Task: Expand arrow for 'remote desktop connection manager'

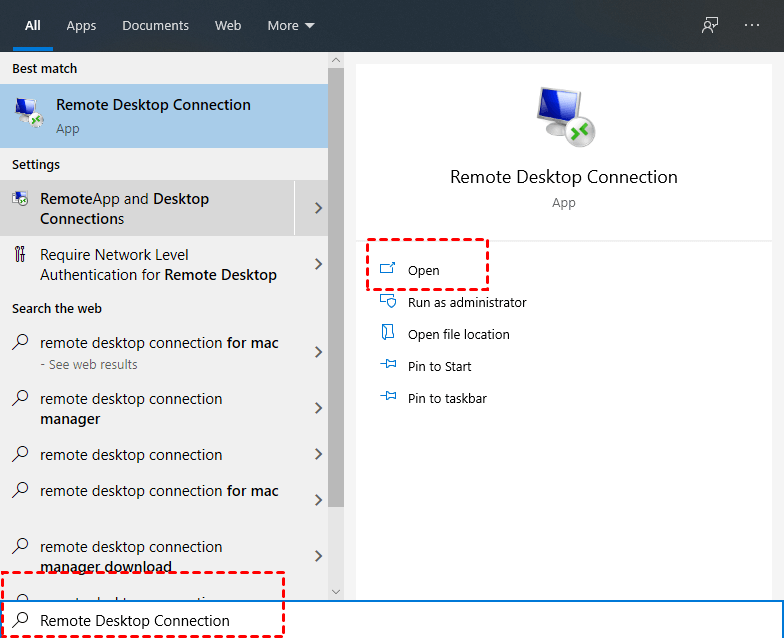Action: click(318, 408)
